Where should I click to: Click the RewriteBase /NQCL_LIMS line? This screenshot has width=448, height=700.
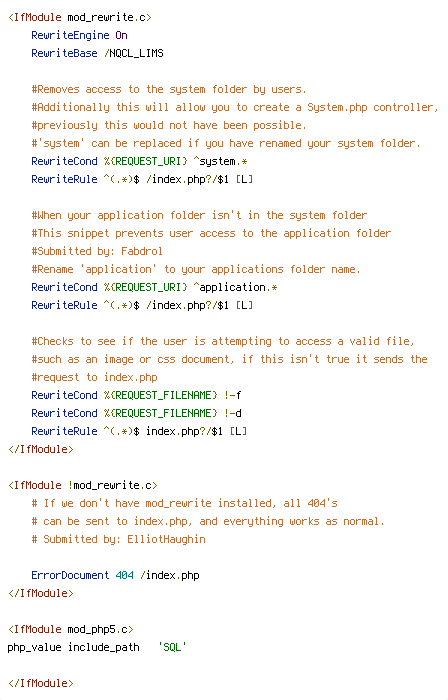coord(97,53)
